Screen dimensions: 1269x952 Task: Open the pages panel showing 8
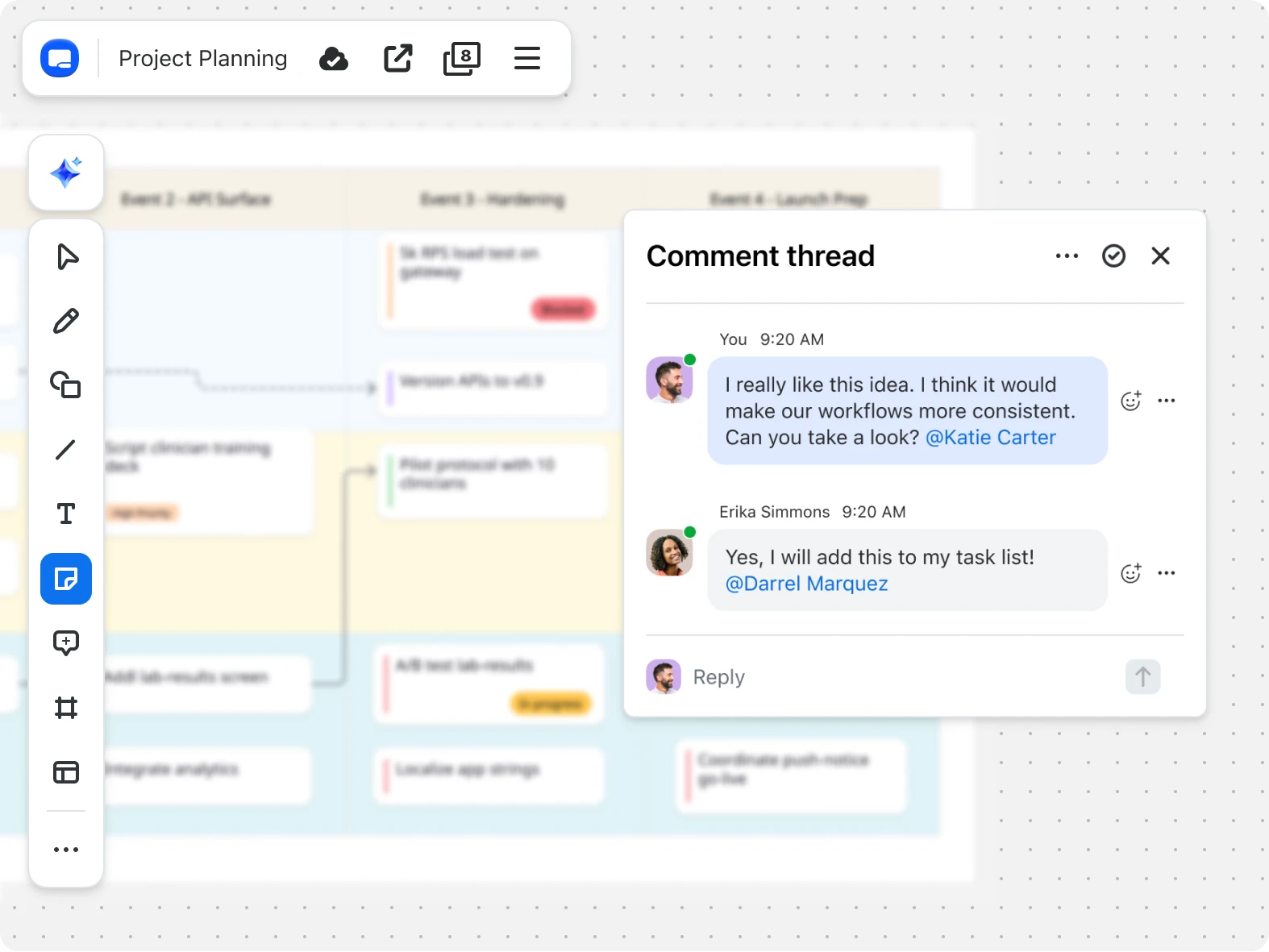pyautogui.click(x=462, y=58)
